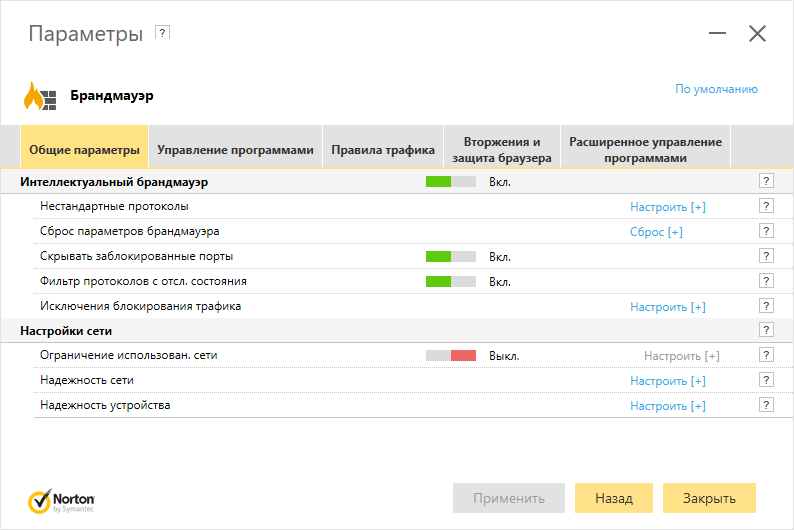
Task: Expand Настроить [+] for Исключения блокирования трафика
Action: tap(667, 307)
